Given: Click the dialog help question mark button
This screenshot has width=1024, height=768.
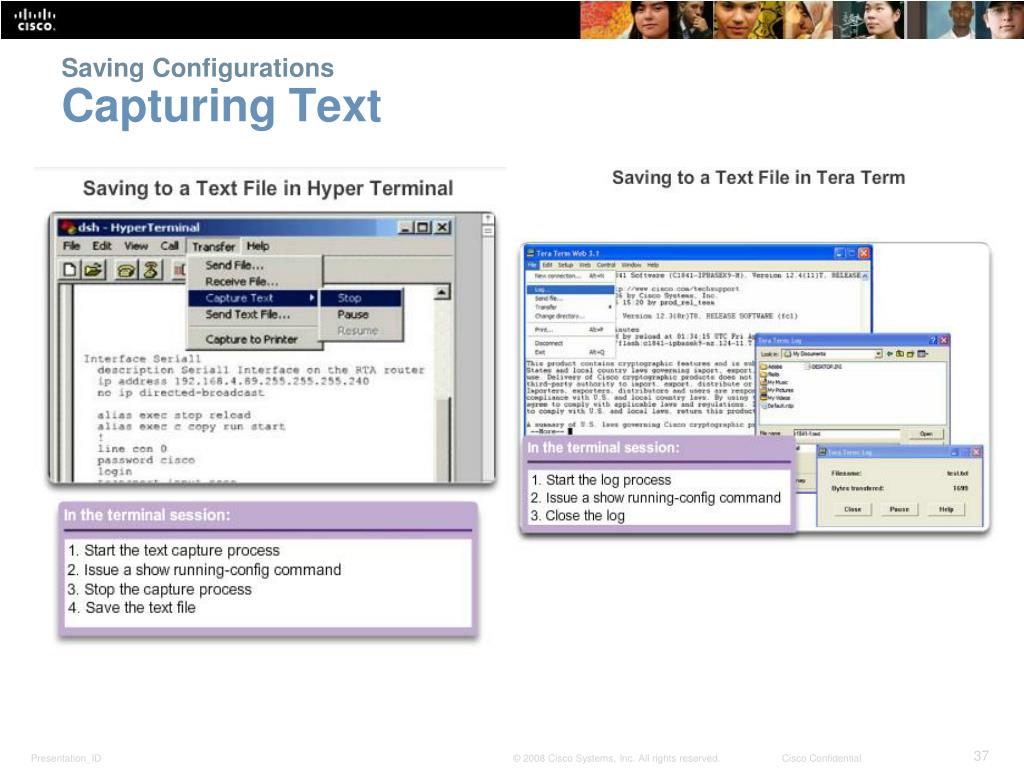Looking at the screenshot, I should point(933,340).
